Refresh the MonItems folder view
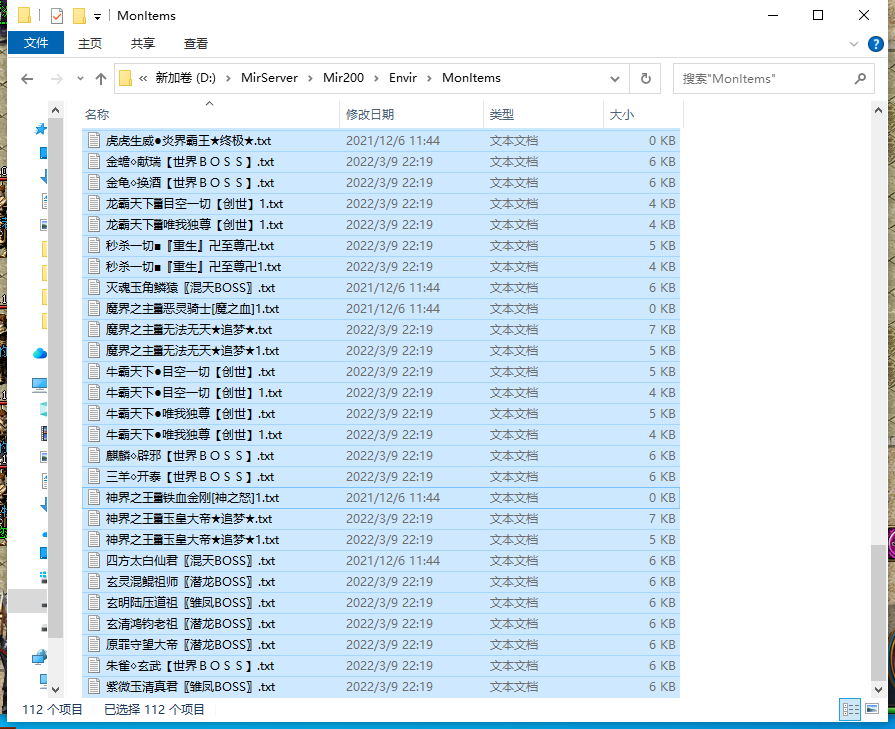Image resolution: width=895 pixels, height=729 pixels. click(x=646, y=79)
